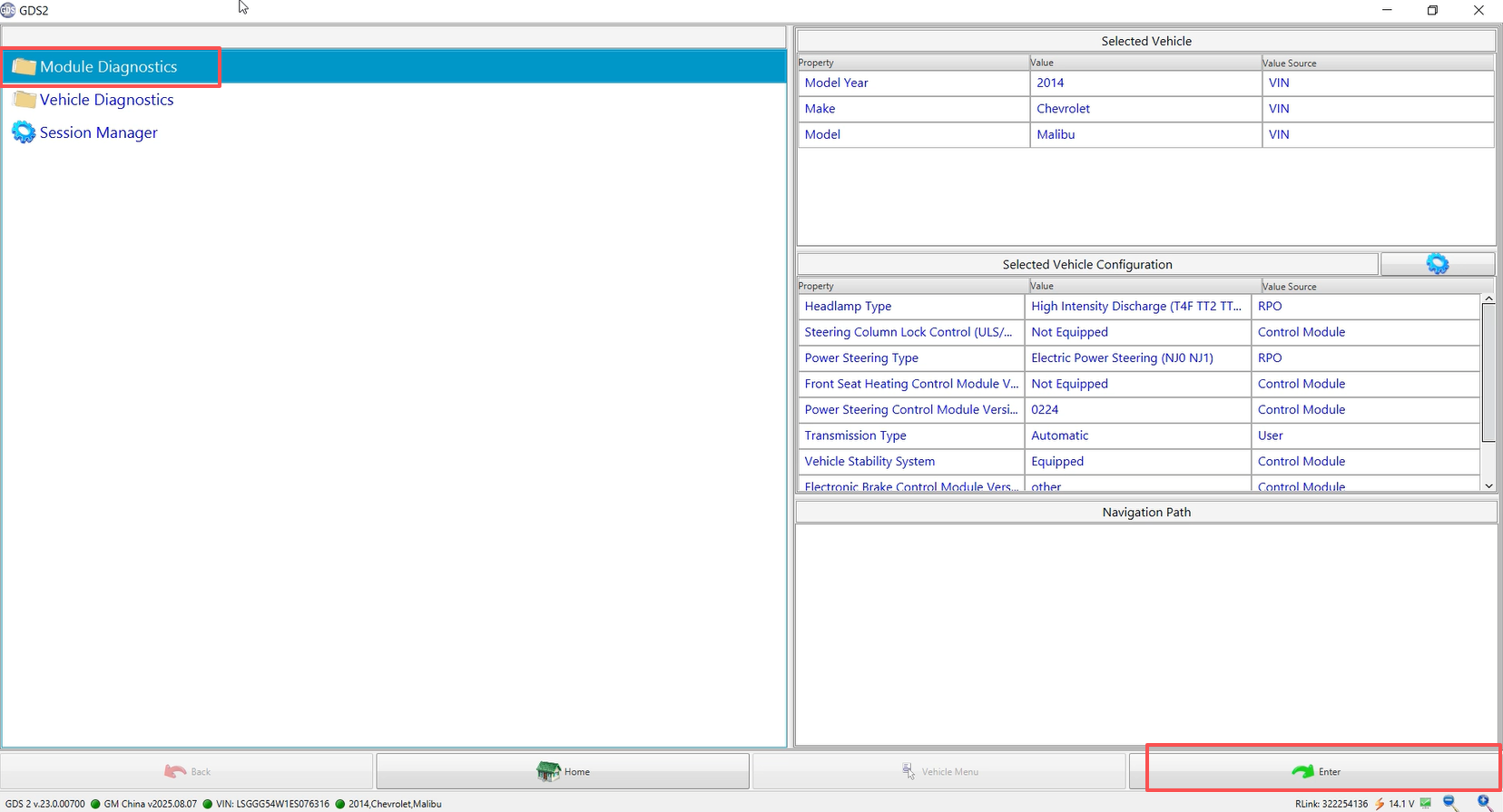
Task: Open the Module Diagnostics folder
Action: pyautogui.click(x=108, y=67)
